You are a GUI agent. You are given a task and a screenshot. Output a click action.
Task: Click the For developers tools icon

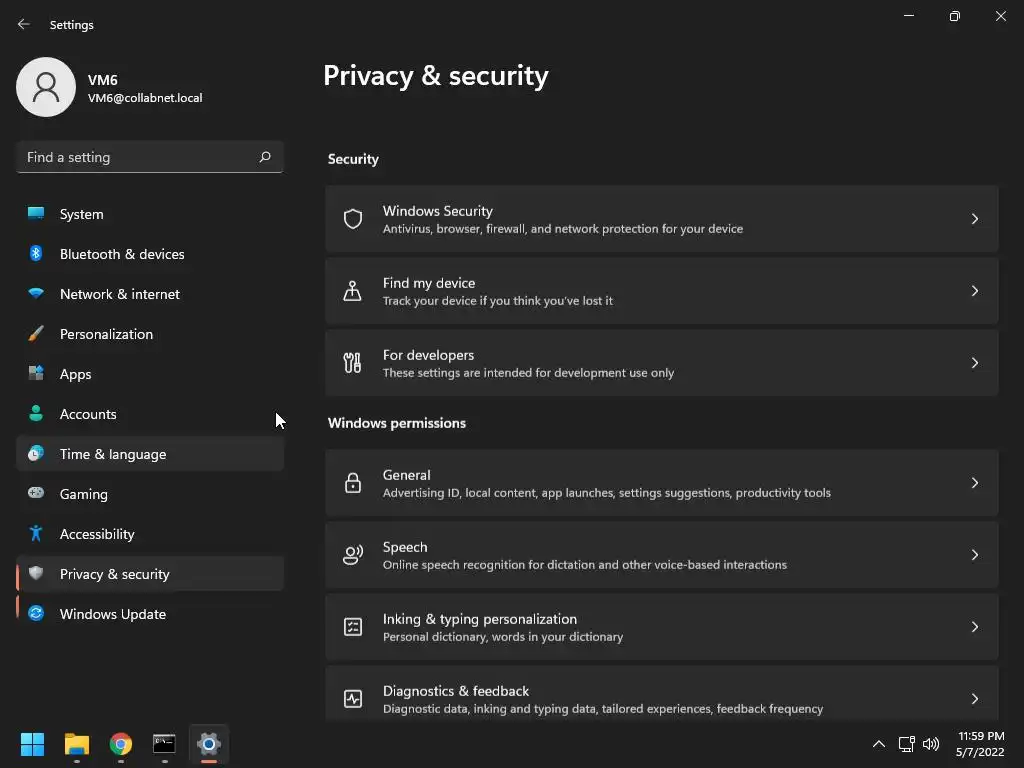[353, 363]
